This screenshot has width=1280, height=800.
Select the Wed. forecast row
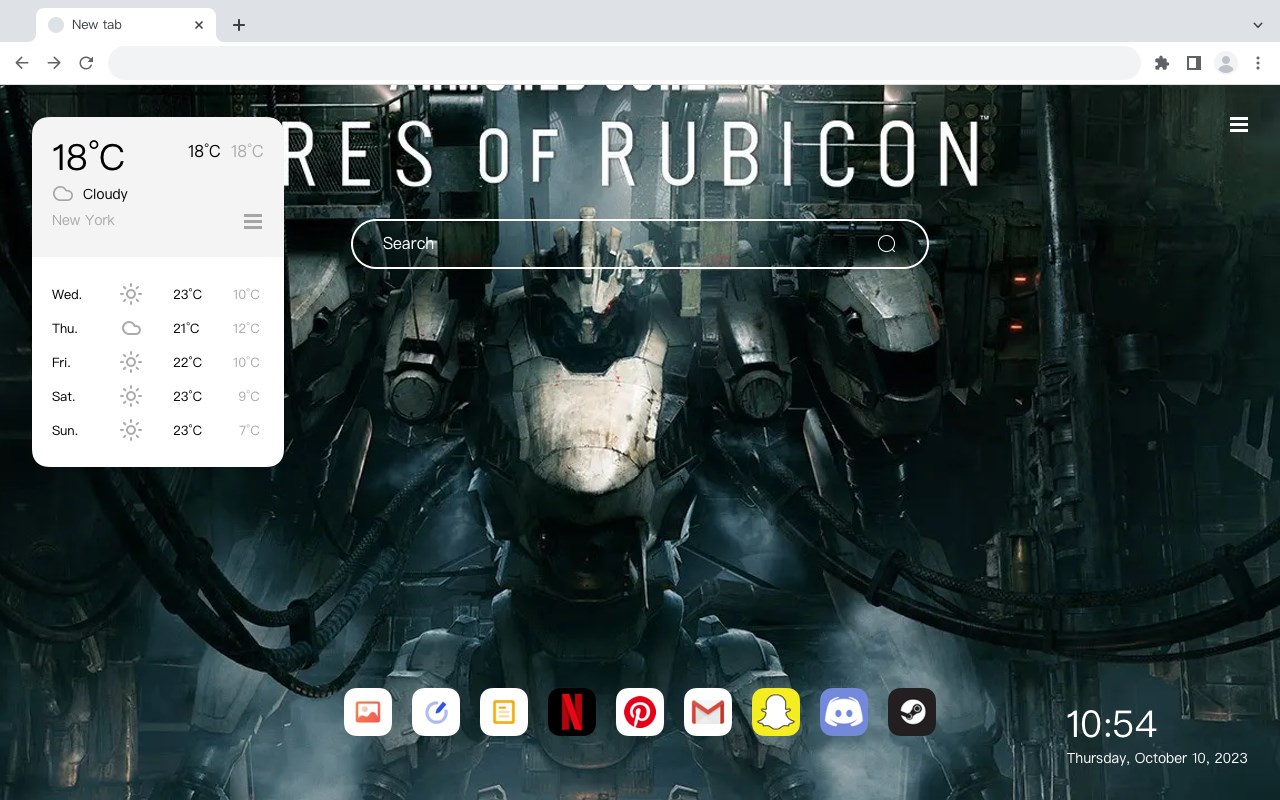[158, 294]
